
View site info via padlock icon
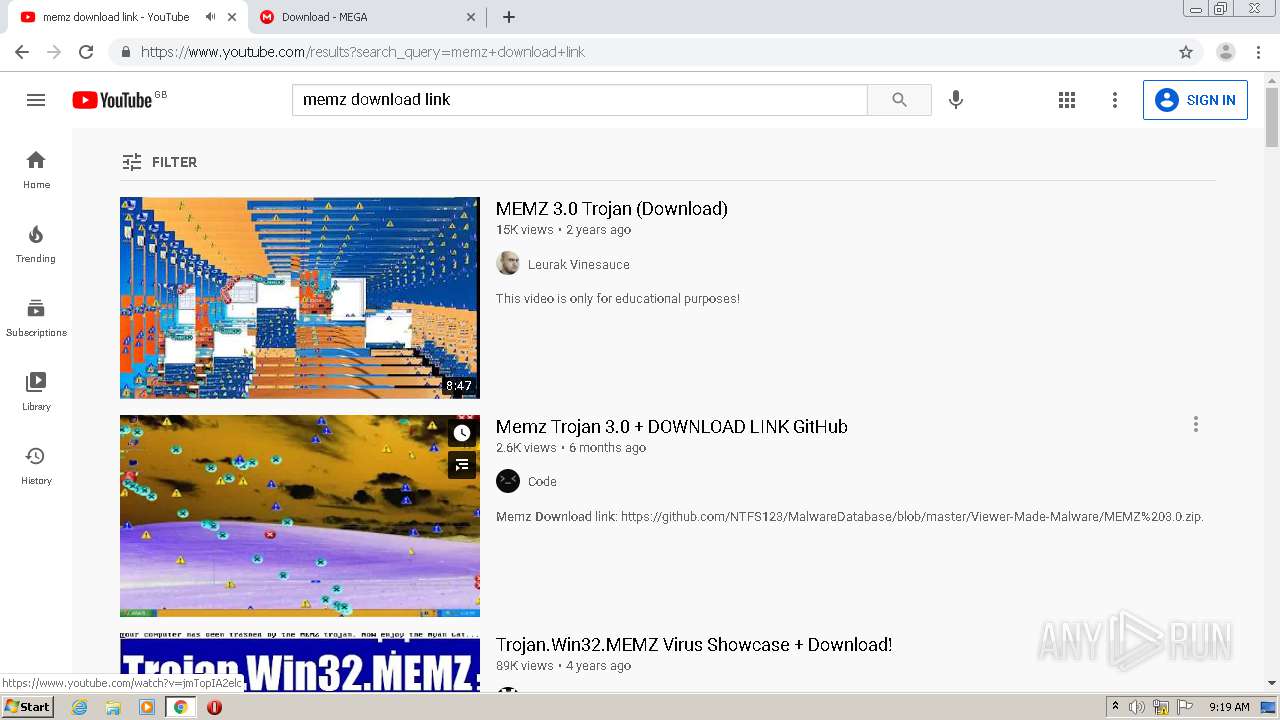pos(125,52)
